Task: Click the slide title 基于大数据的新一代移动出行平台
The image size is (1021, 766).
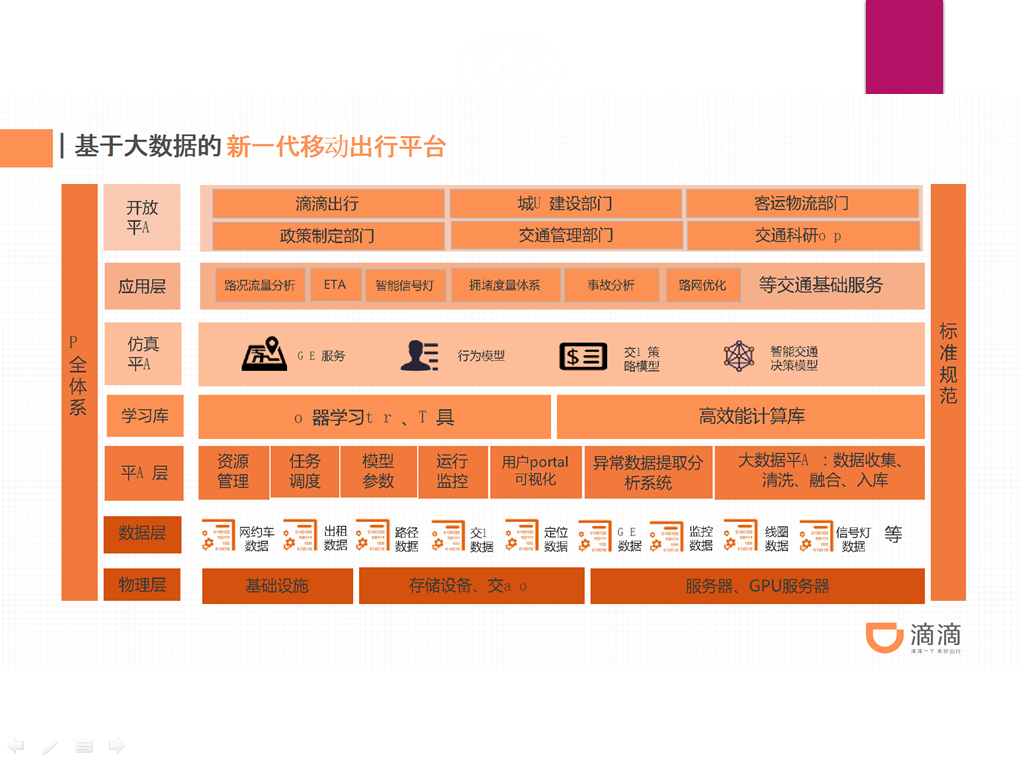Action: 260,146
